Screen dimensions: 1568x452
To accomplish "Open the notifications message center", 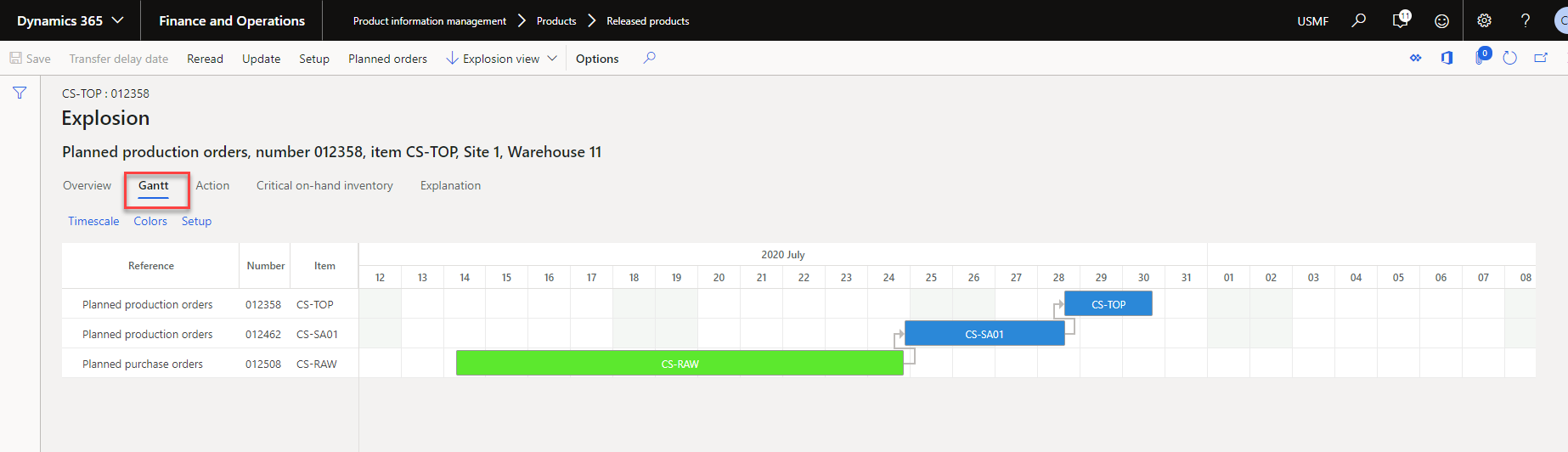I will click(1401, 20).
